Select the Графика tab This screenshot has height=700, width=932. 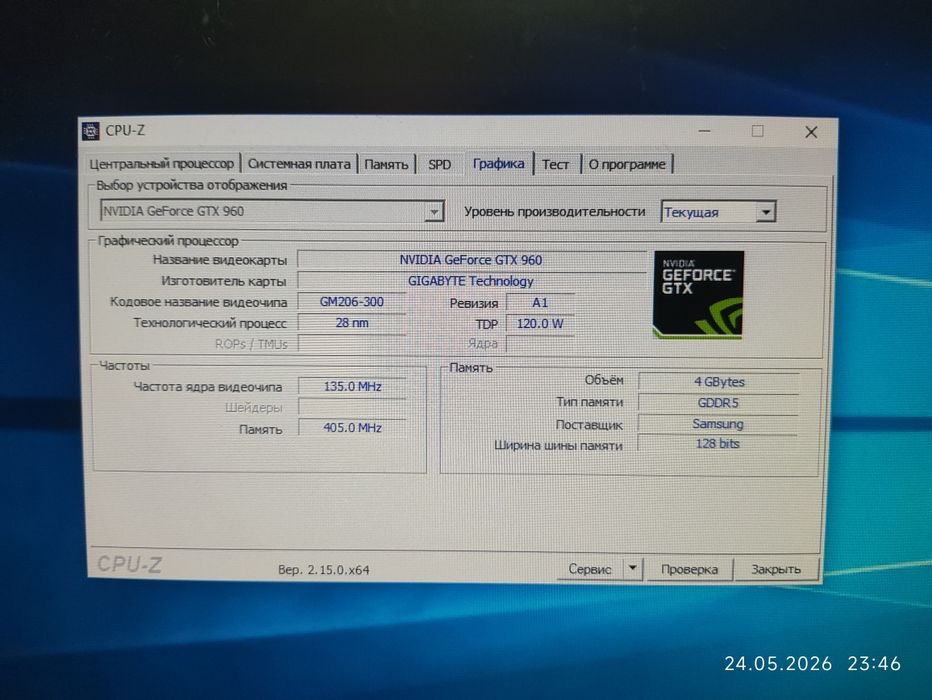[499, 163]
